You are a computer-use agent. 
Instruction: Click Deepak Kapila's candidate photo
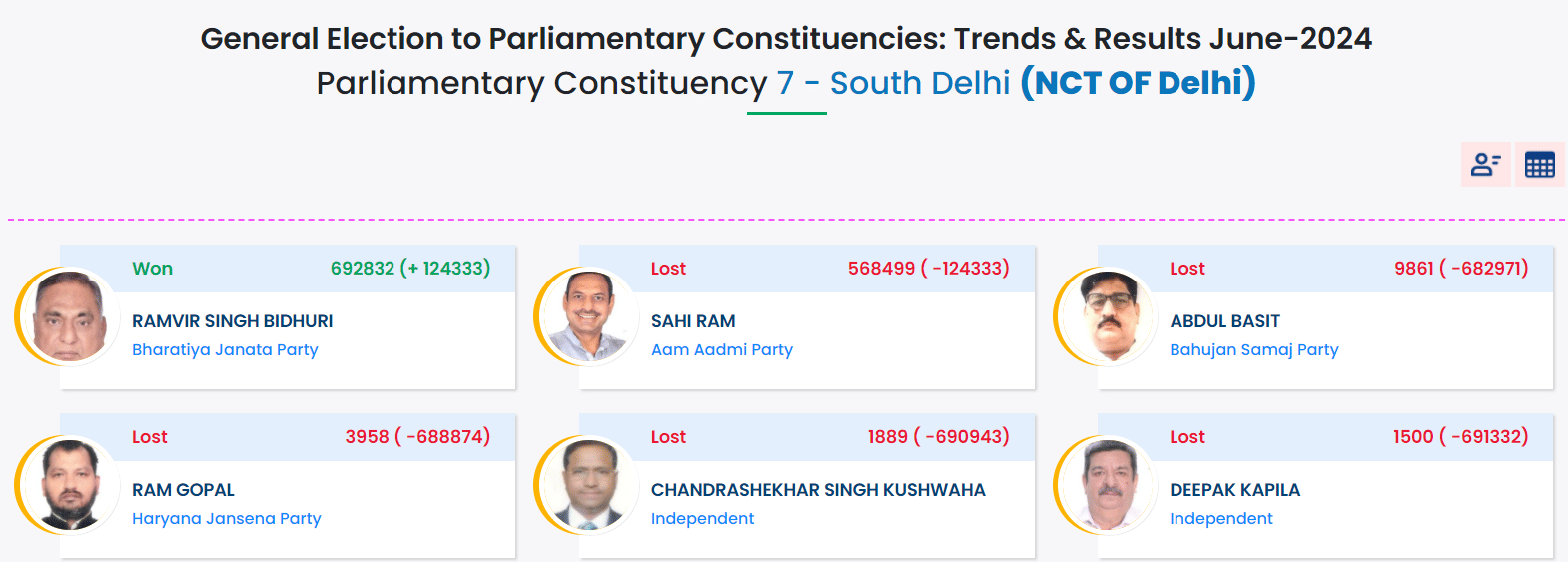tap(1107, 485)
